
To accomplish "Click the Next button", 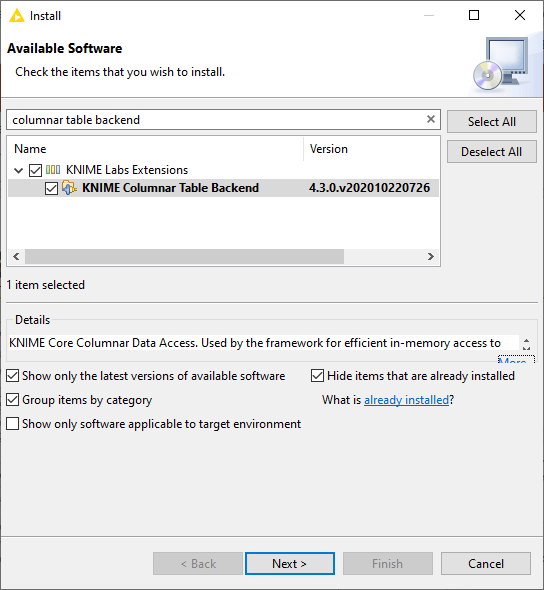I will click(290, 564).
